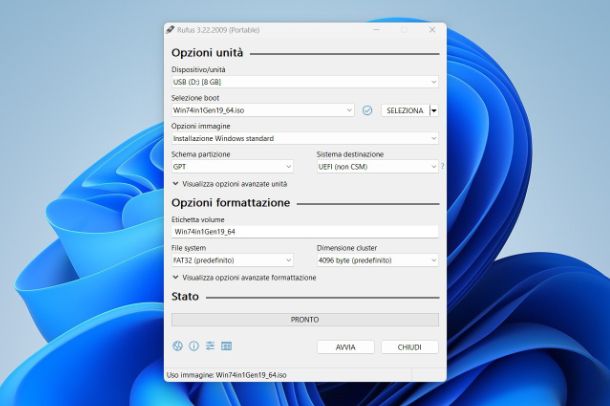The width and height of the screenshot is (610, 406).
Task: Click the Opzioni formattazione heading
Action: tap(231, 203)
